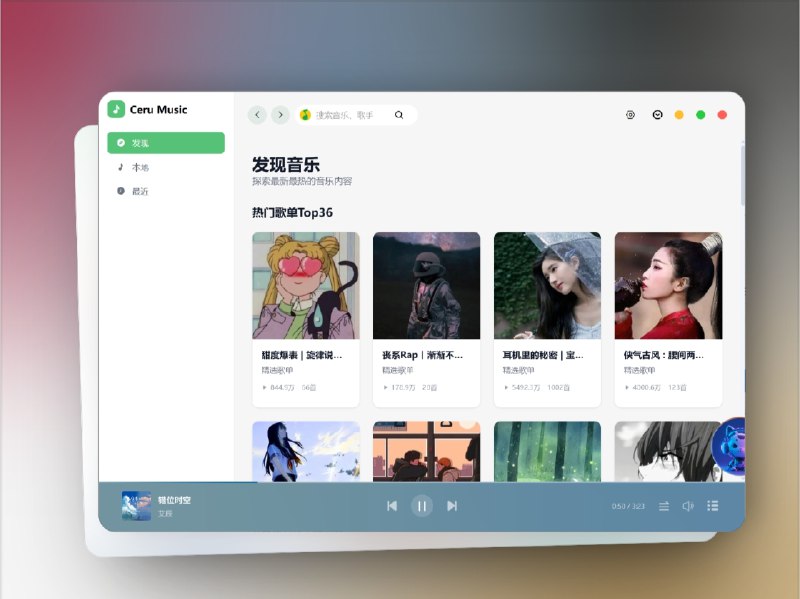Click the search magnifier icon
Viewport: 800px width, 599px height.
coord(398,115)
